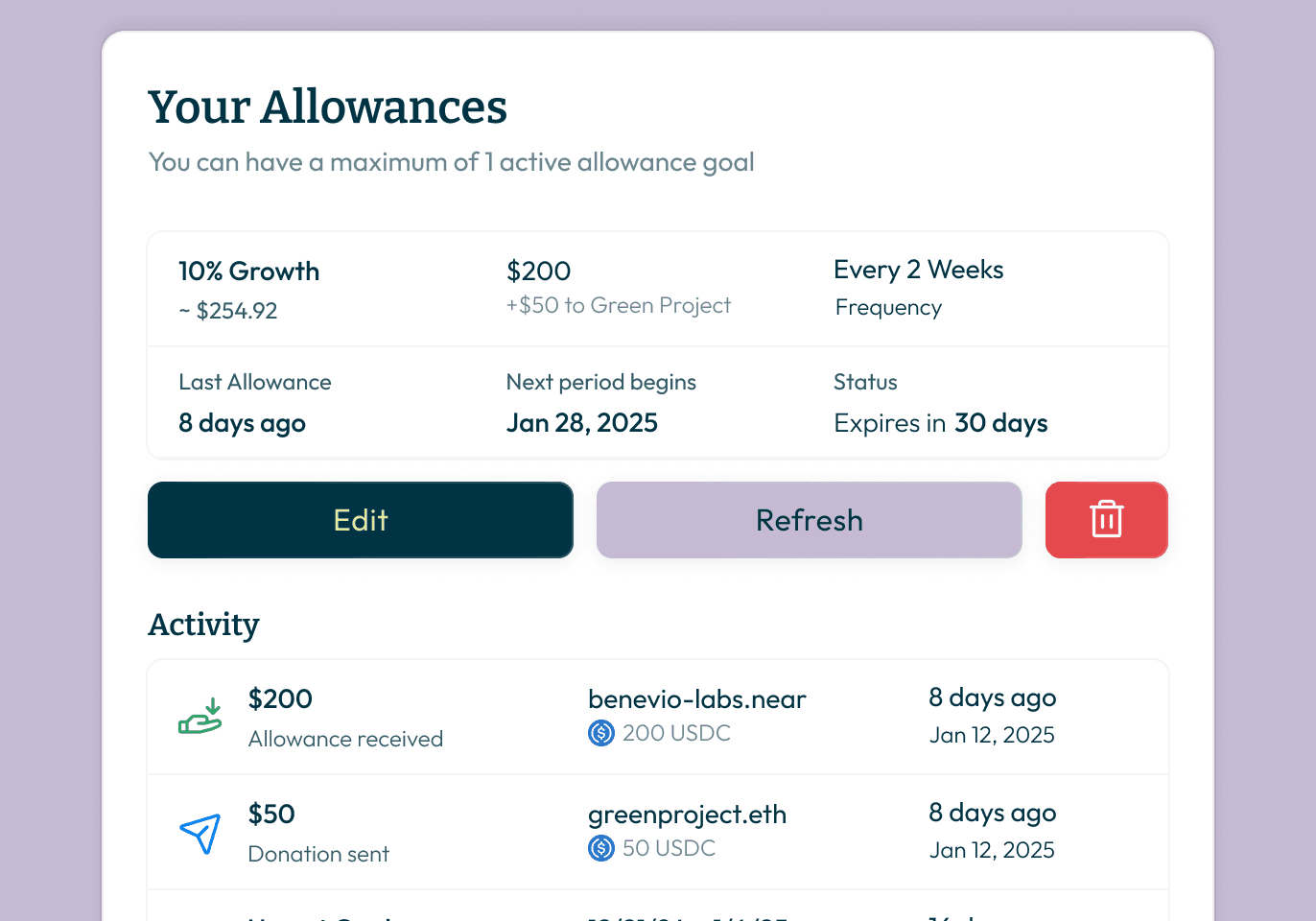Click the Next period begins Jan 28, 2025 date
The width and height of the screenshot is (1316, 921).
click(x=582, y=423)
